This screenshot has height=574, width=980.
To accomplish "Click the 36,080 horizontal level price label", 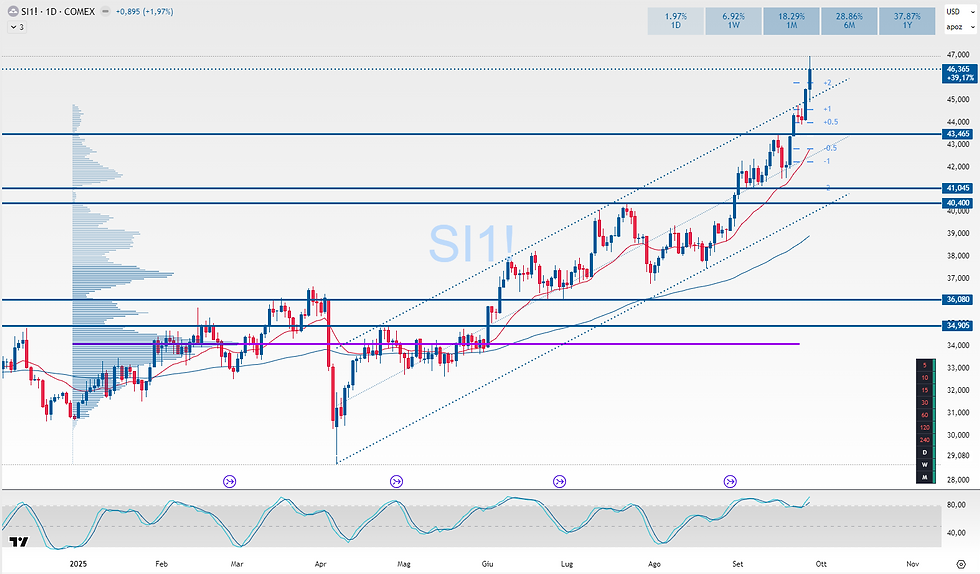I will click(x=958, y=300).
